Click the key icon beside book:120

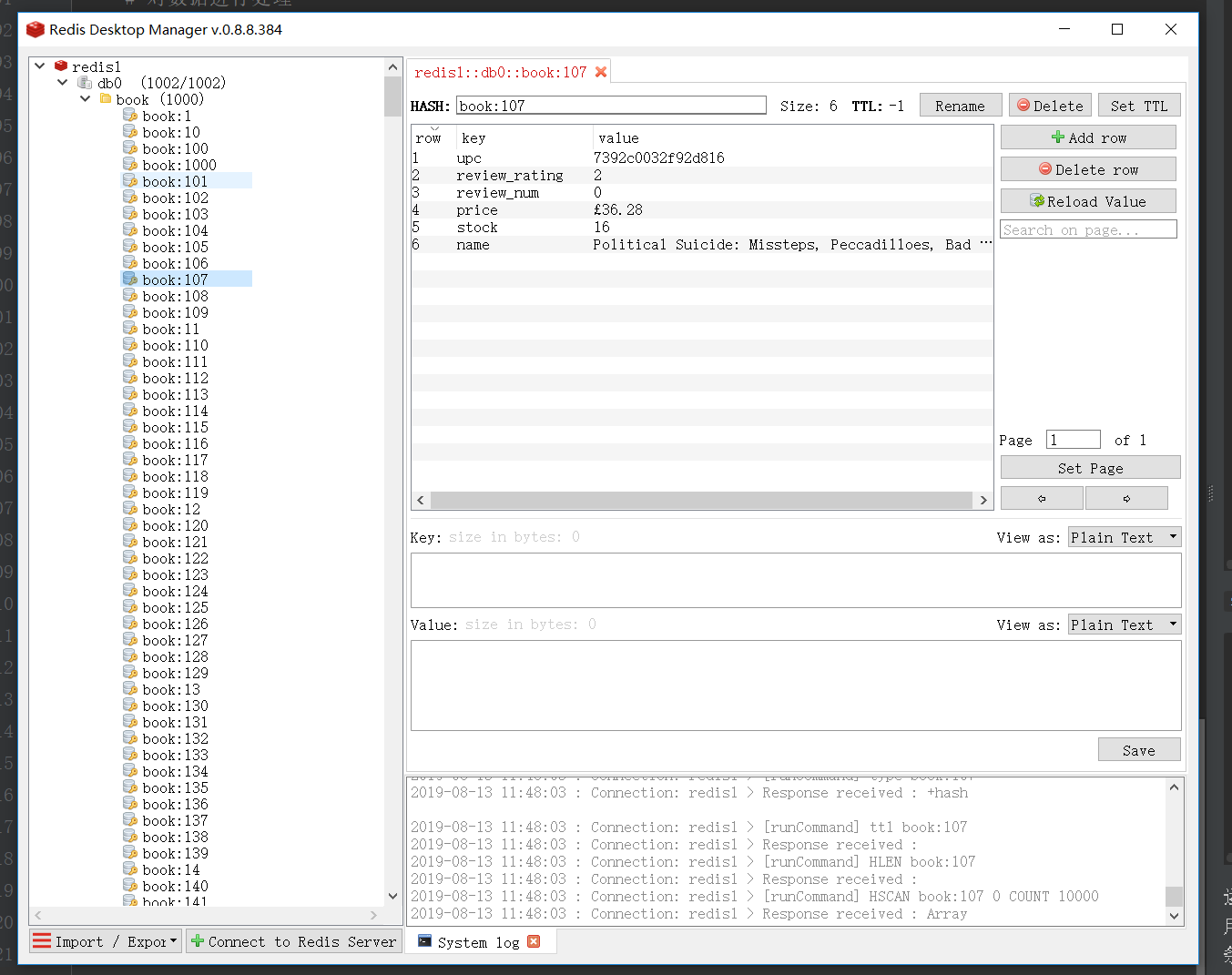pyautogui.click(x=130, y=525)
